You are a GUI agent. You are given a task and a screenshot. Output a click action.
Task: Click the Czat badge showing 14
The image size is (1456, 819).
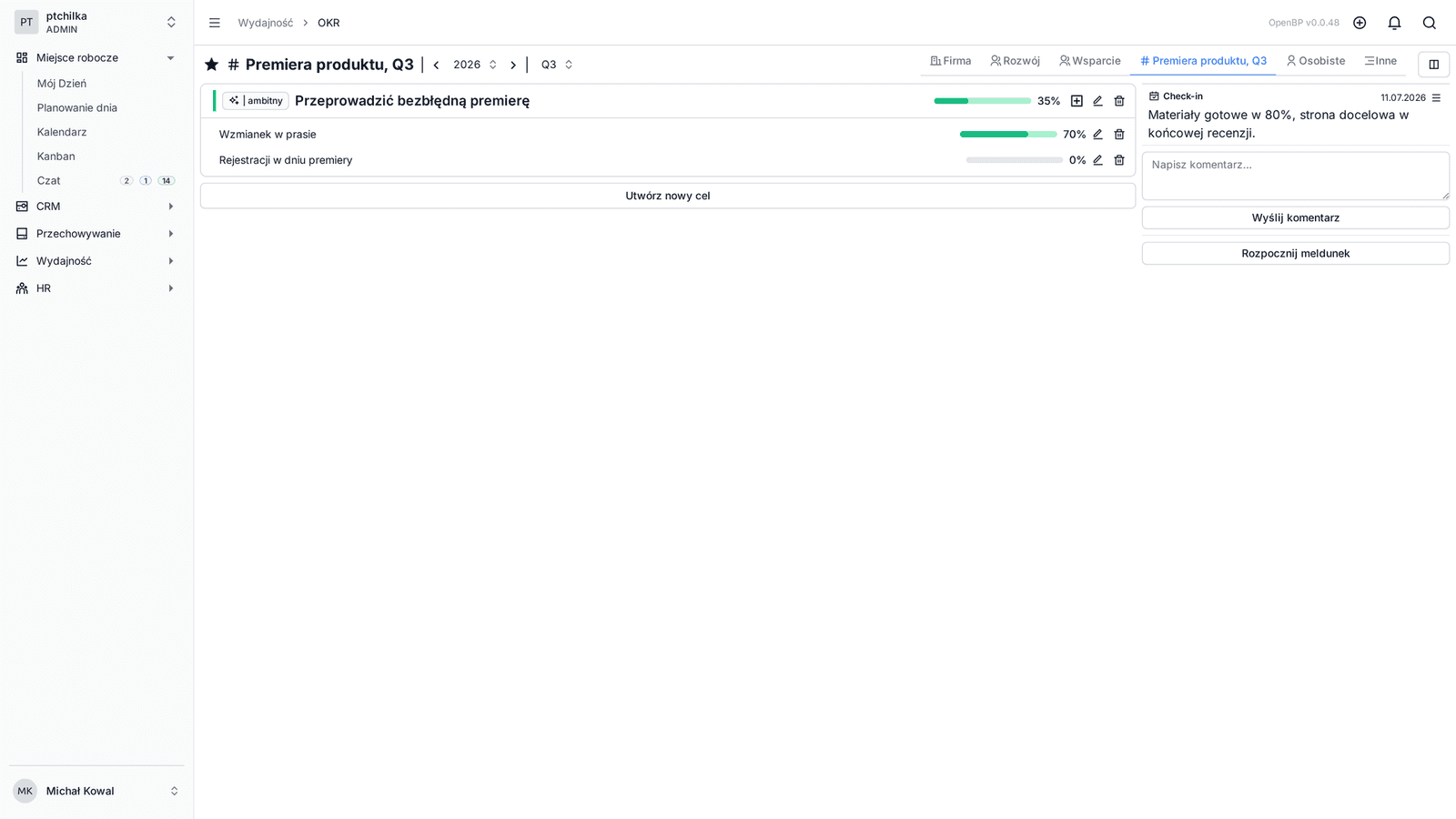(166, 181)
